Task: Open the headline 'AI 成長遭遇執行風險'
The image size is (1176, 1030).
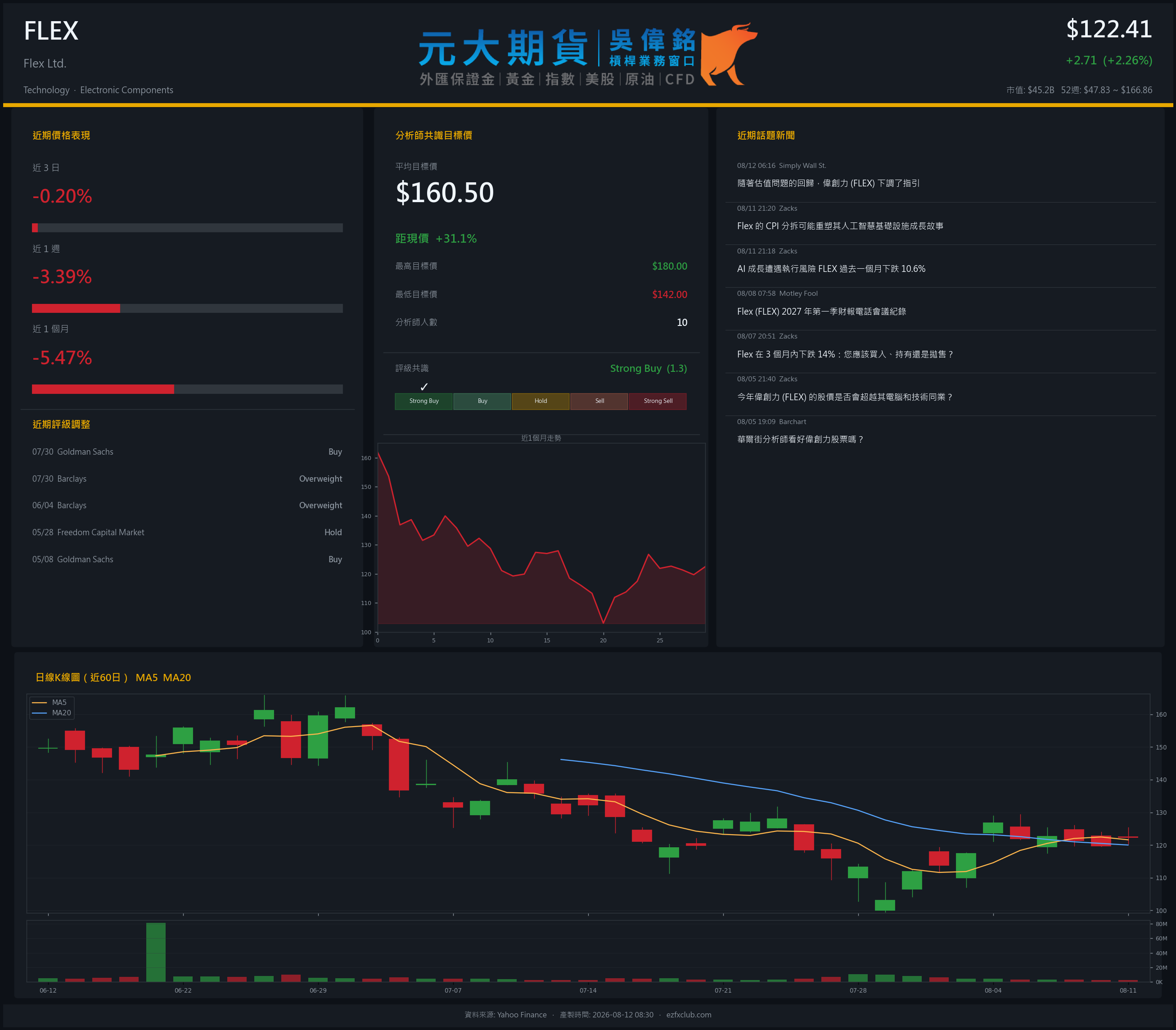Action: 831,269
